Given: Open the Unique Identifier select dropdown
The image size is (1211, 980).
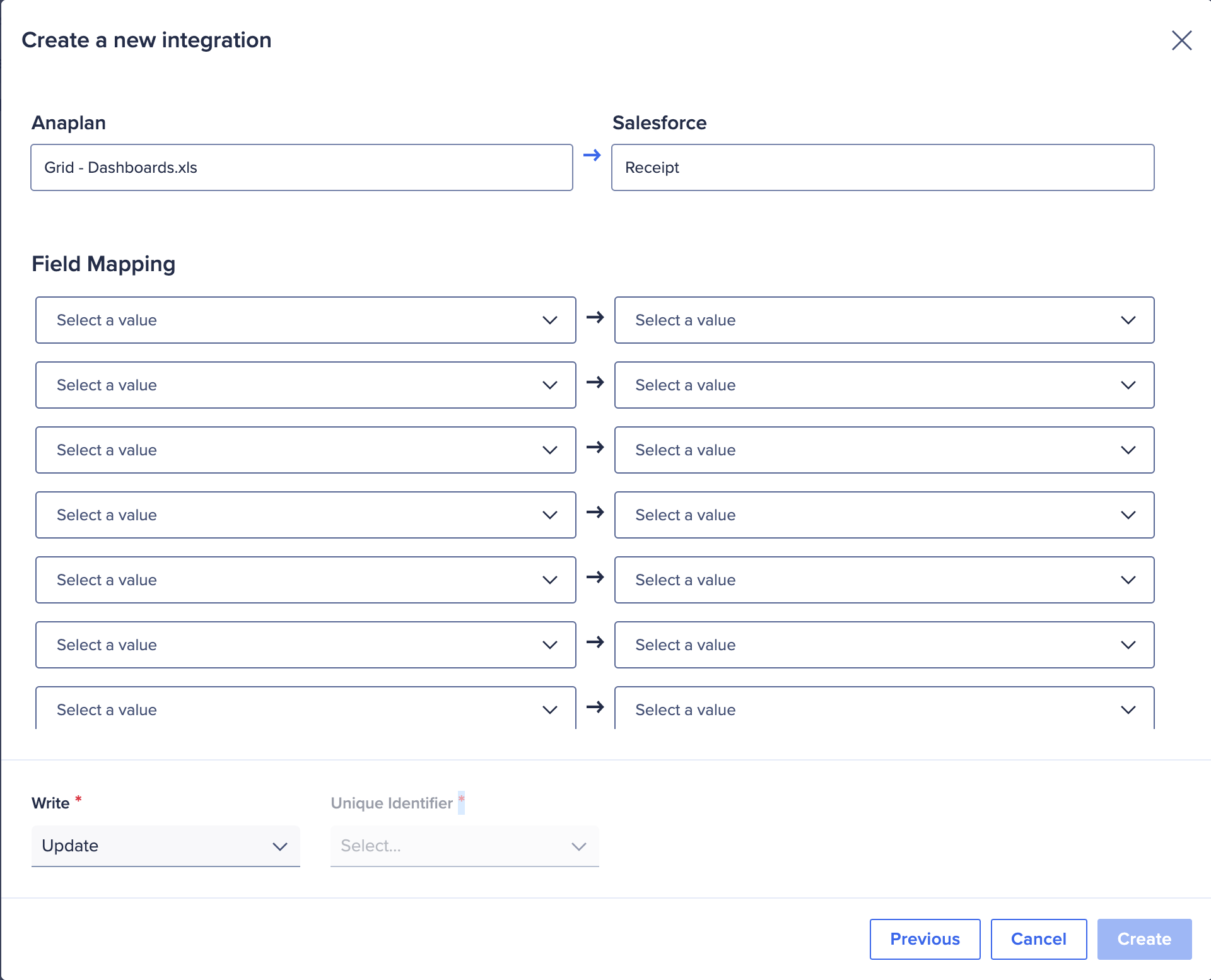Looking at the screenshot, I should tap(464, 846).
